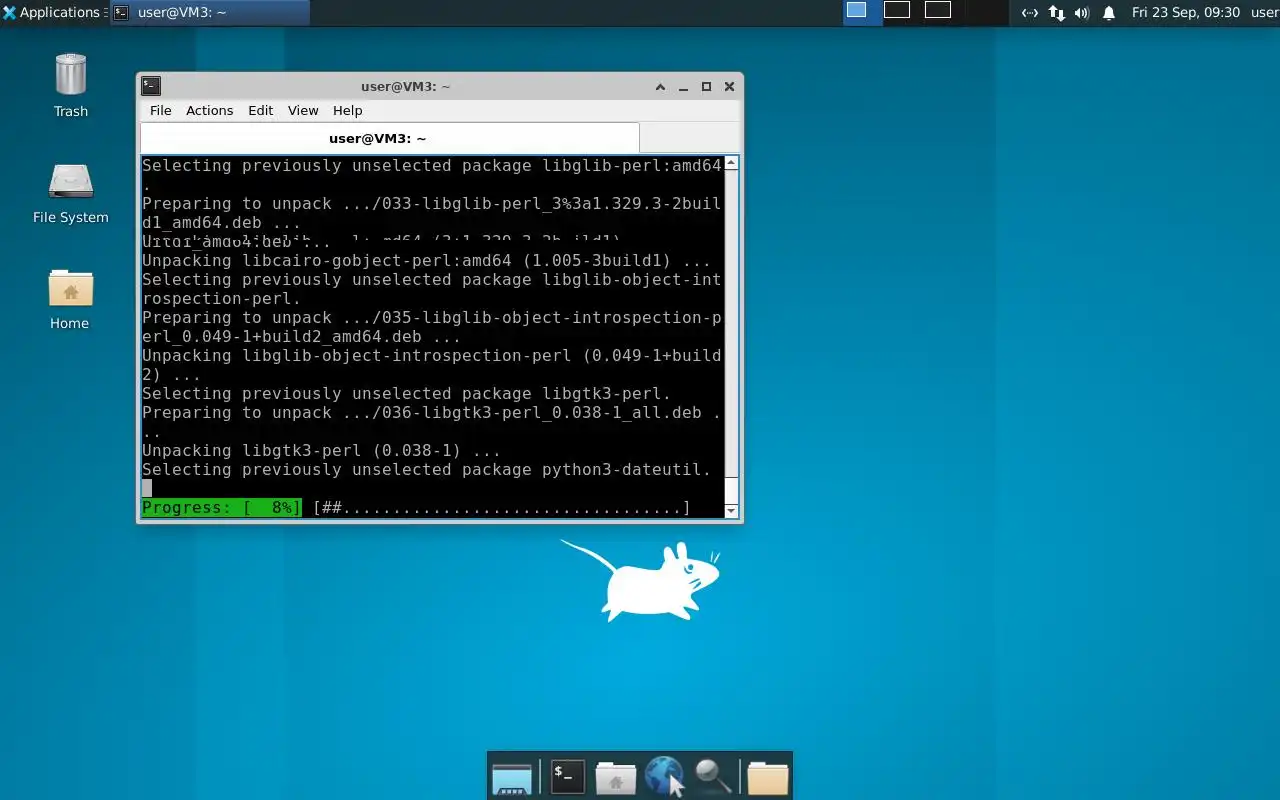Open File Manager from the dock

(616, 777)
